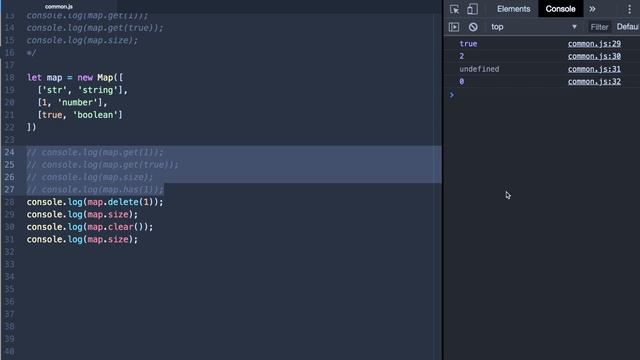Screen dimensions: 640x360
Task: Open the DevTools three-dot menu
Action: (x=629, y=9)
